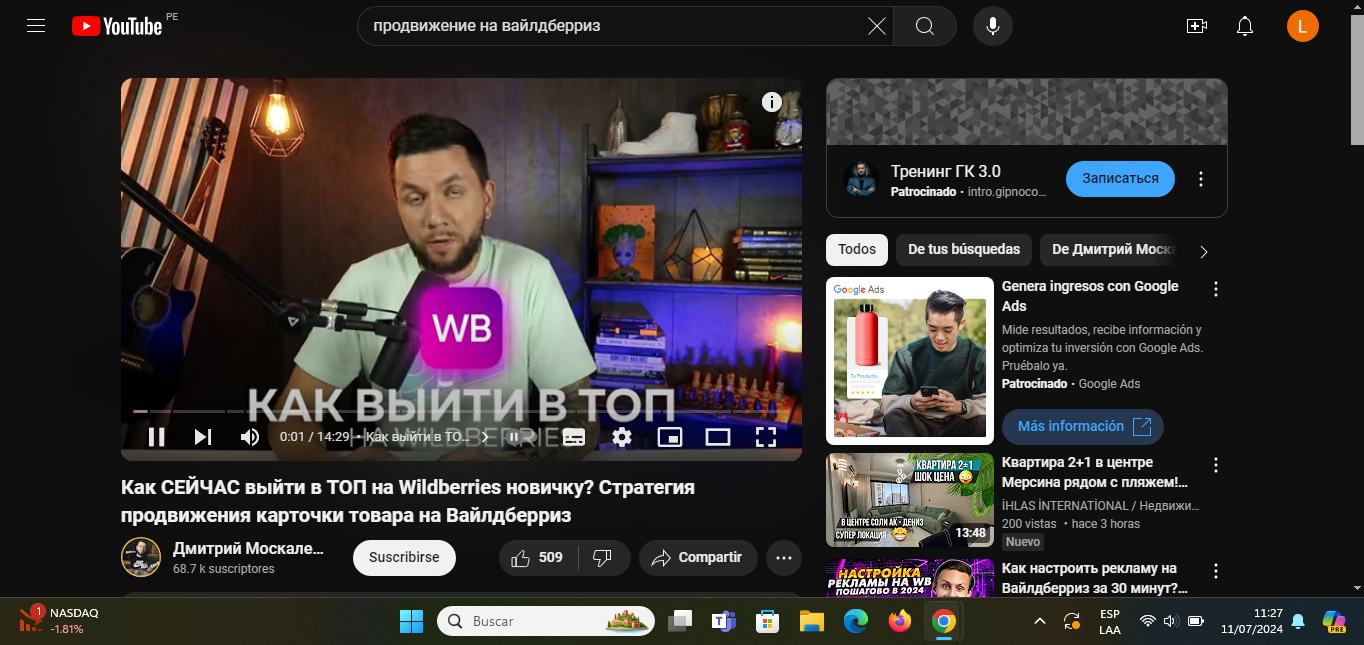Open the Windows Start button
1364x645 pixels.
click(x=411, y=621)
